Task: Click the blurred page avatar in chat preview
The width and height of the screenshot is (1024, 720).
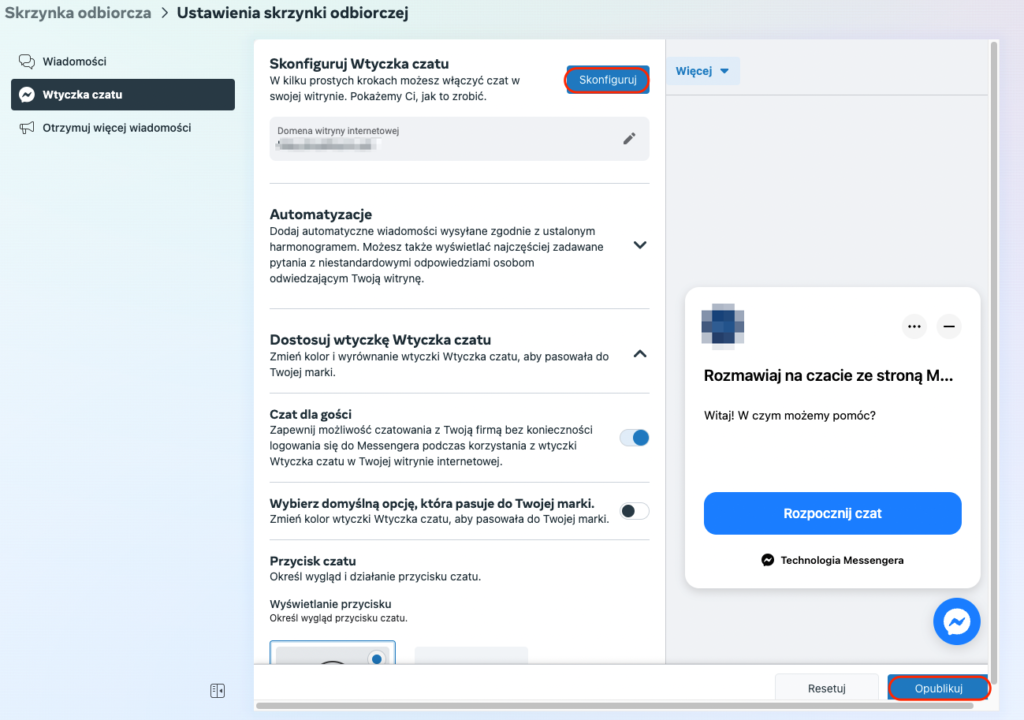Action: pyautogui.click(x=723, y=325)
